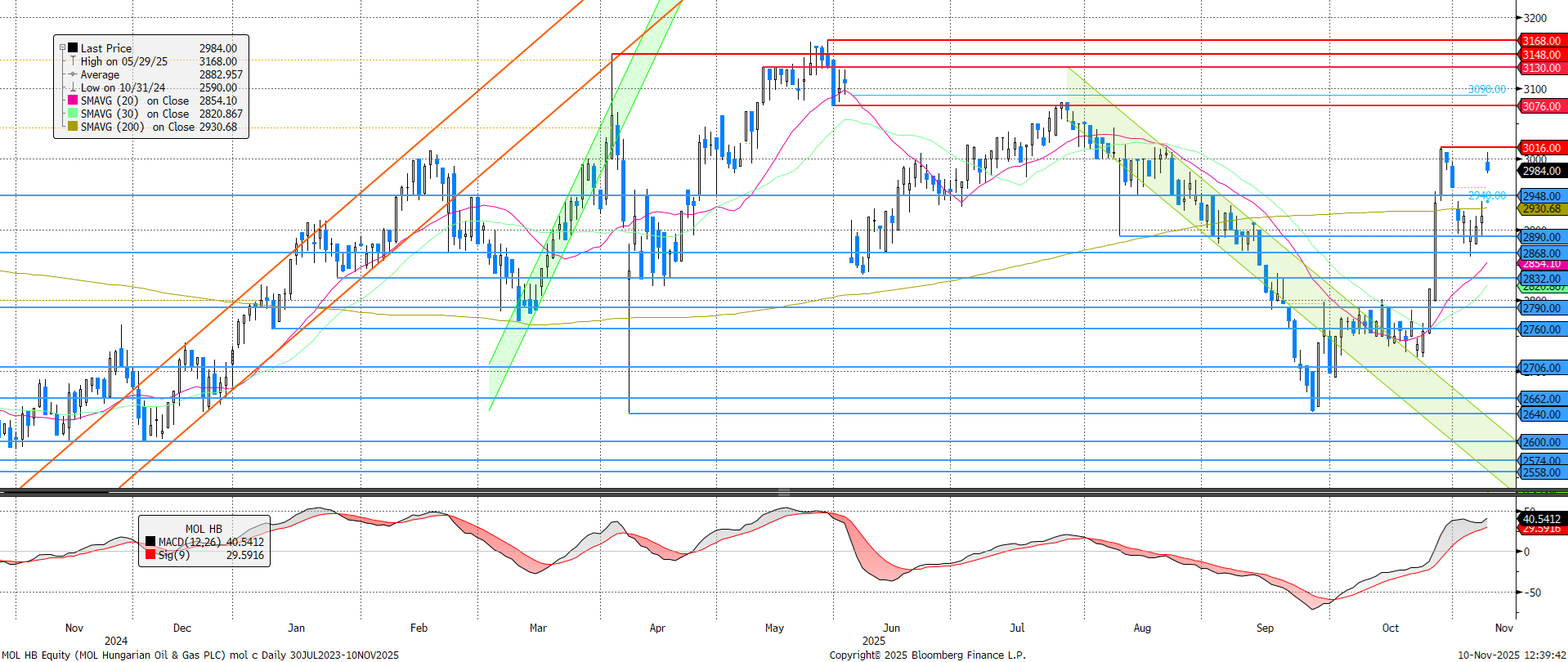Click the pink SMAVG (20) swatch
Screen dimensions: 1568x662
pos(73,101)
